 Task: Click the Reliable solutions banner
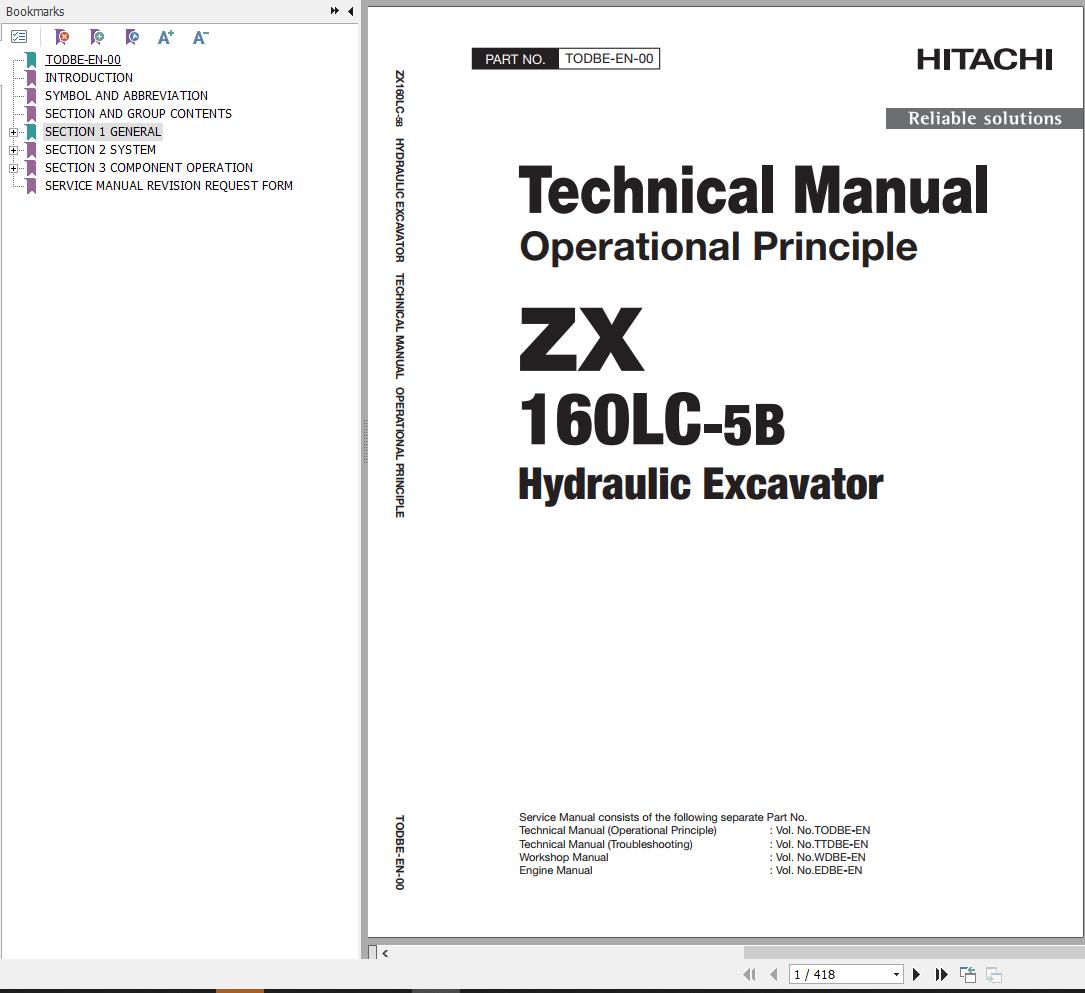tap(985, 118)
